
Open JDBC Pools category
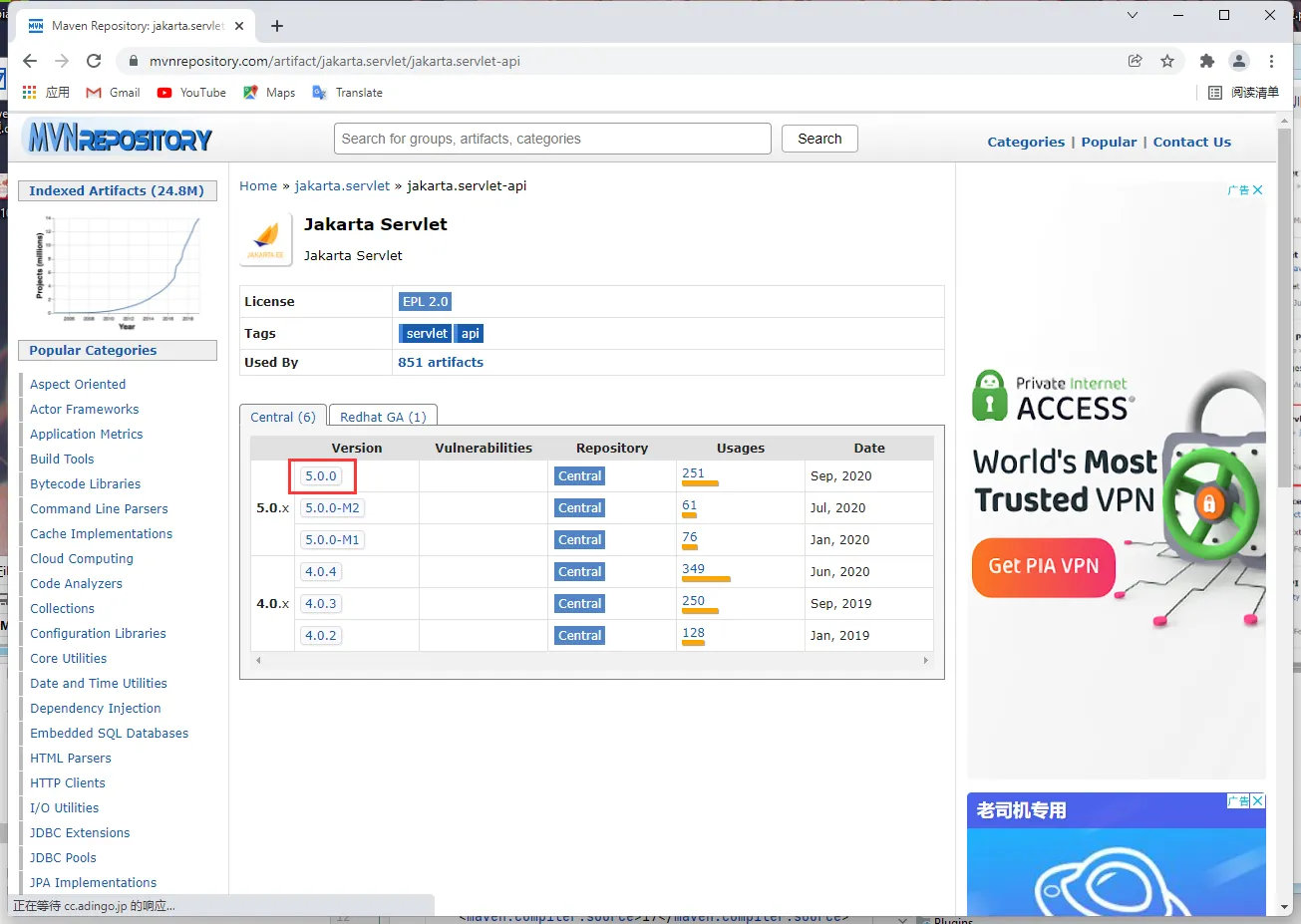(63, 857)
